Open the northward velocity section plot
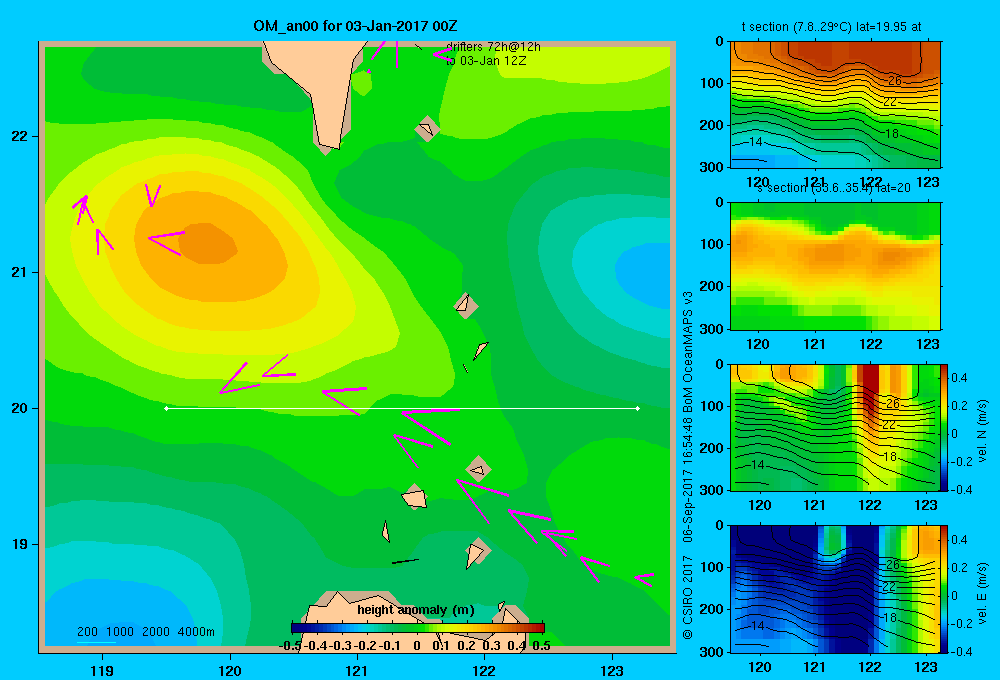The height and width of the screenshot is (680, 1000). click(x=835, y=427)
